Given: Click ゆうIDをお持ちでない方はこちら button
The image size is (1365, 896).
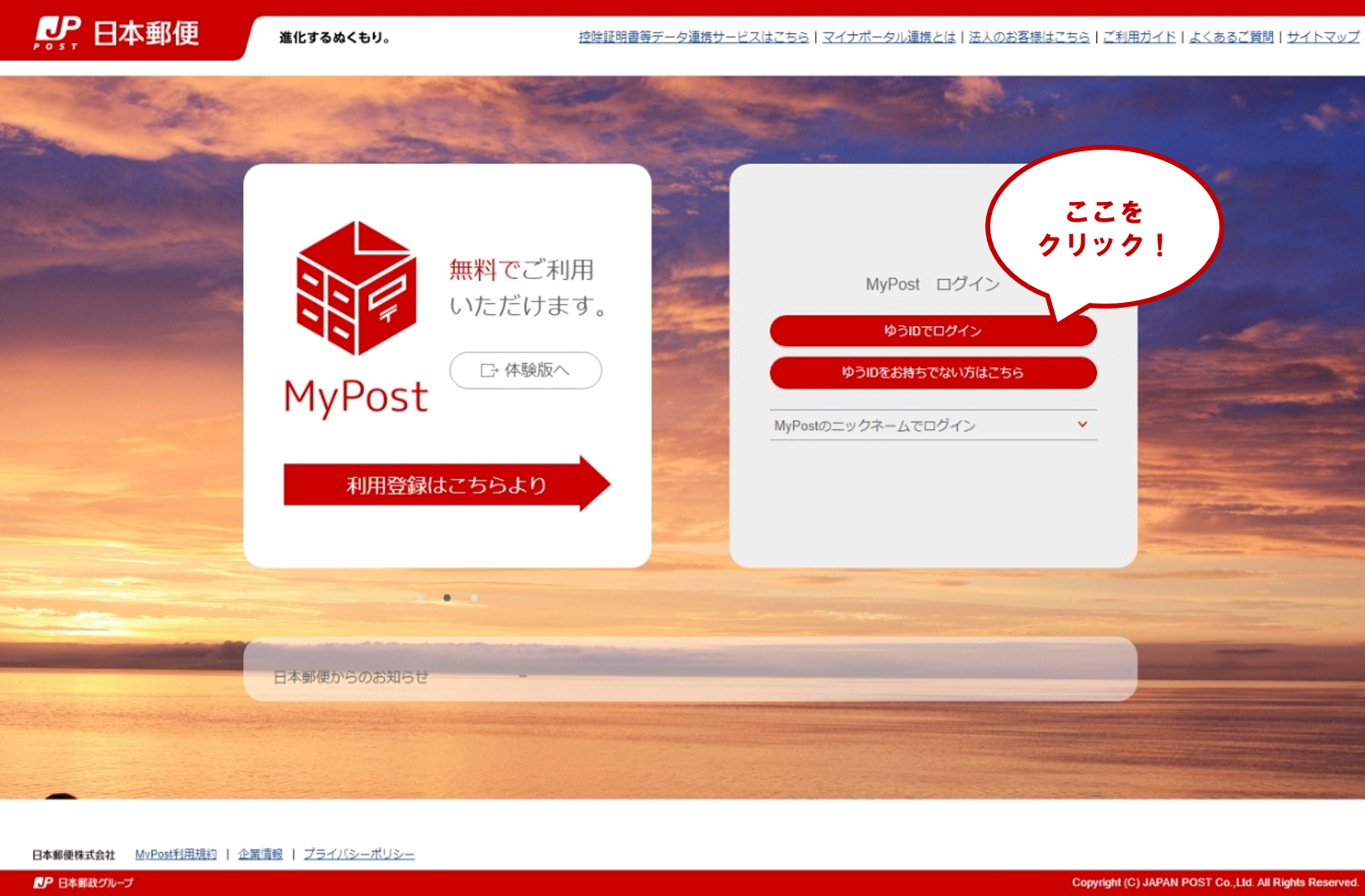Looking at the screenshot, I should [933, 372].
